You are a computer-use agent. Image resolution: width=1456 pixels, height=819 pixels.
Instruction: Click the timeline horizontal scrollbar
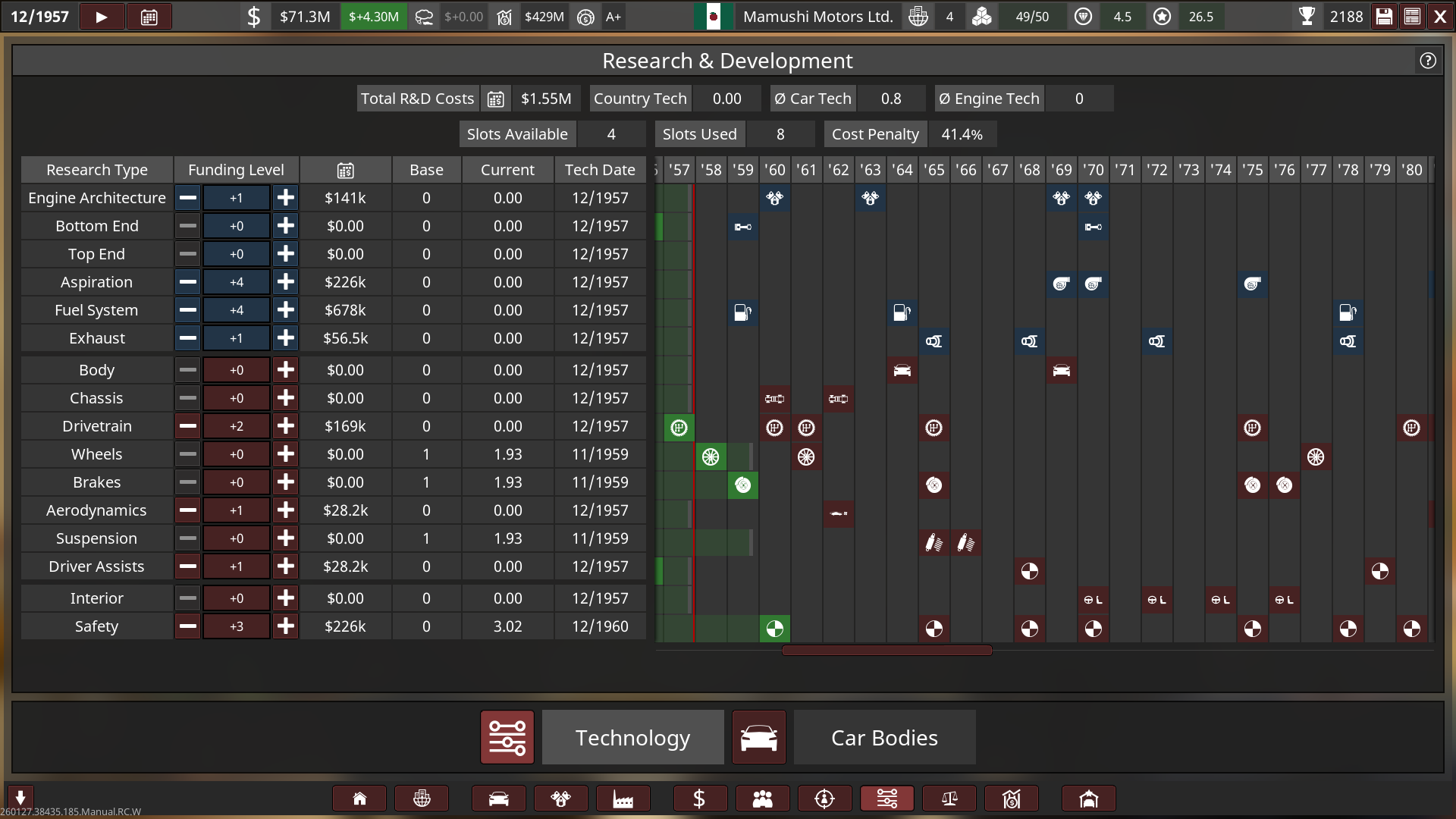886,651
